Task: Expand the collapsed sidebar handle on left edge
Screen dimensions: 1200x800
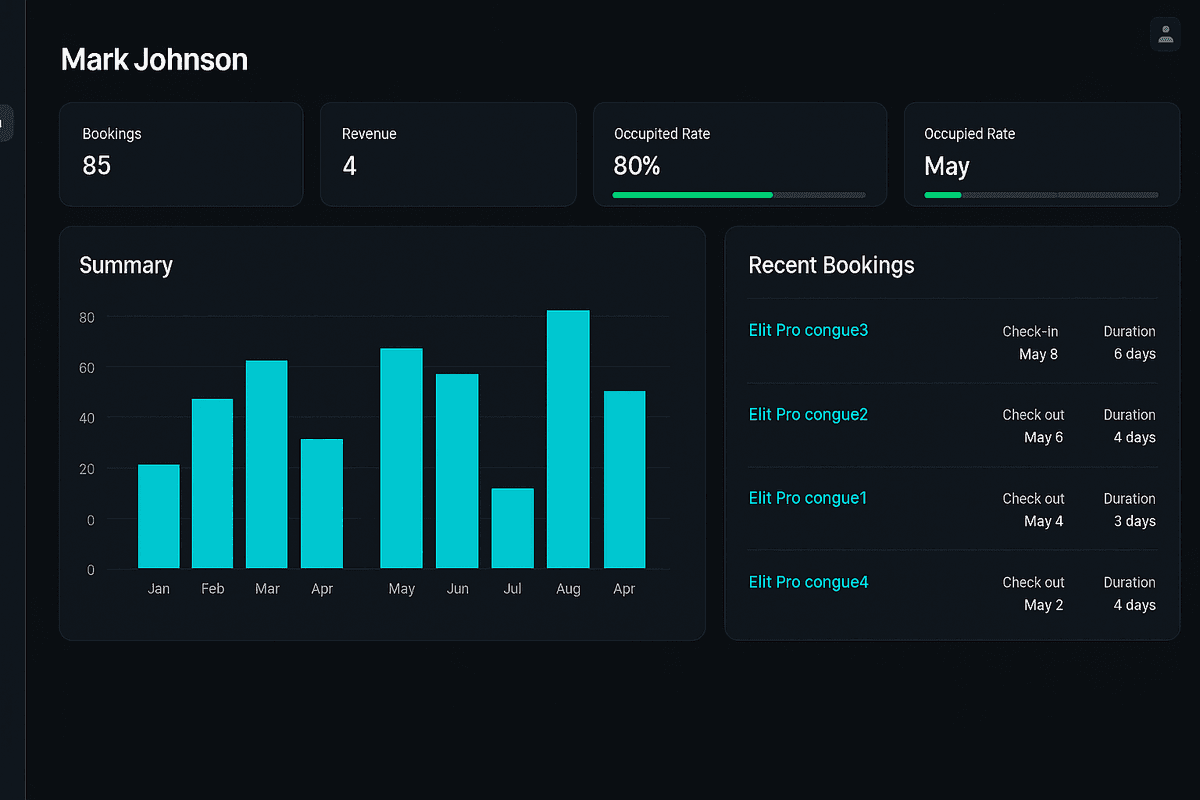Action: (x=5, y=123)
